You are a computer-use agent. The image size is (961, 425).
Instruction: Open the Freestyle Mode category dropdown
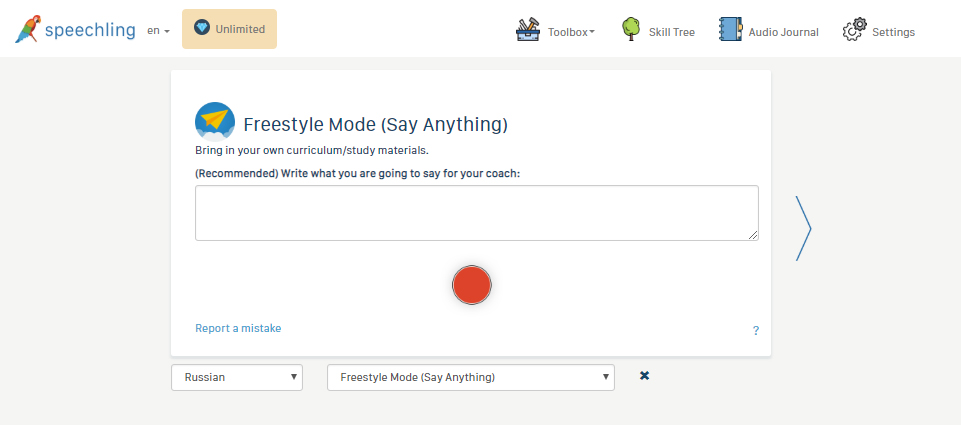pos(470,377)
